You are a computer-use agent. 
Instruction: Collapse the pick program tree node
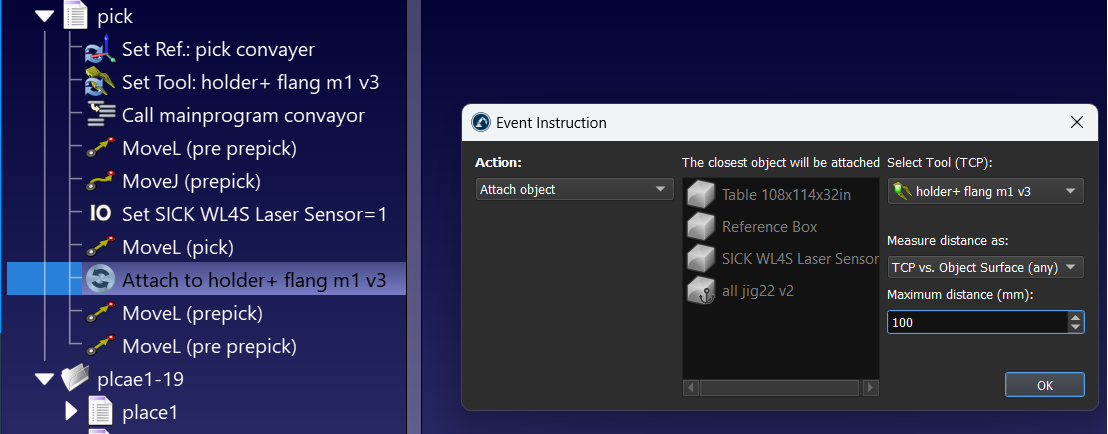[45, 16]
